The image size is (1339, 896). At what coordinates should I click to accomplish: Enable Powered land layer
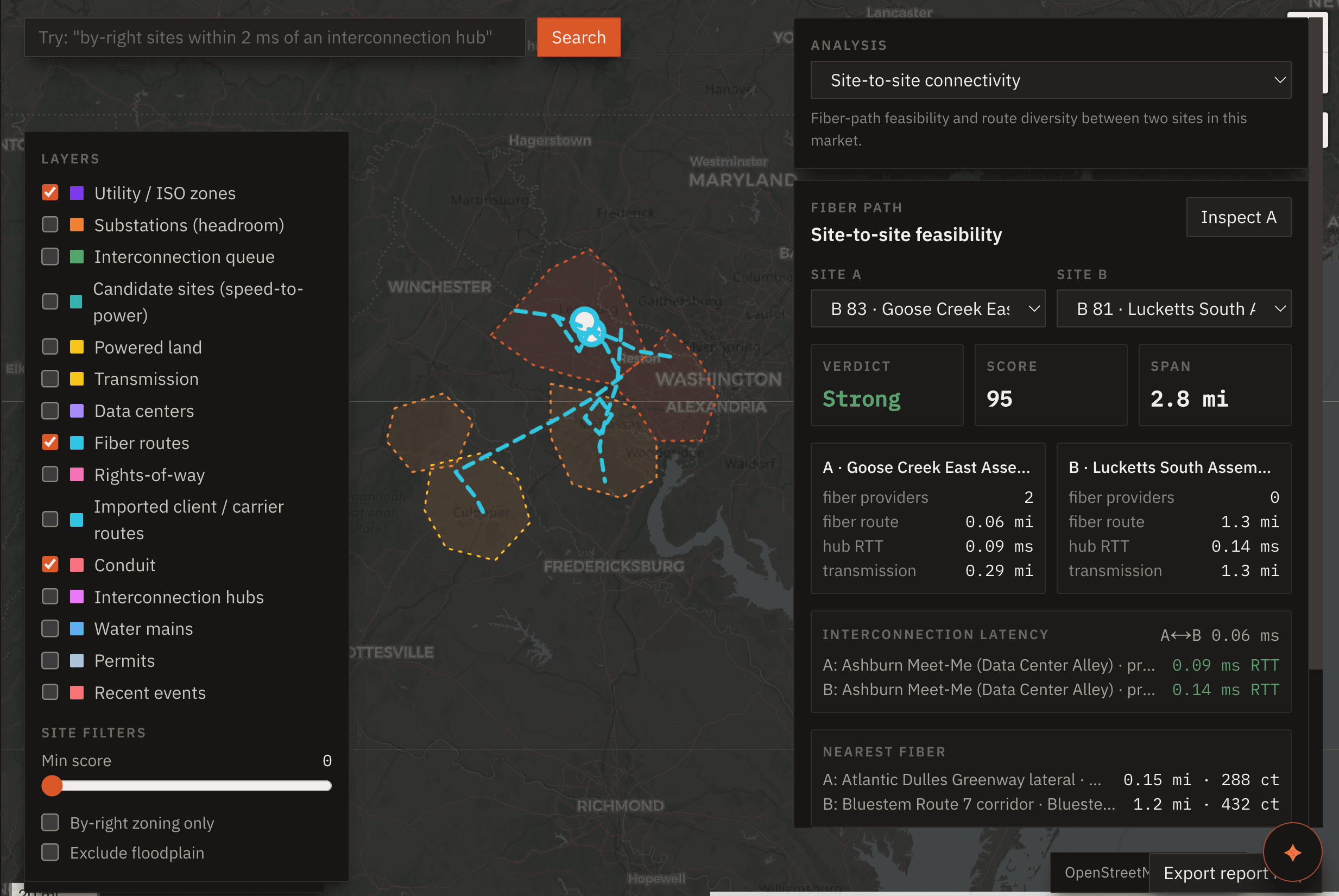[x=50, y=347]
